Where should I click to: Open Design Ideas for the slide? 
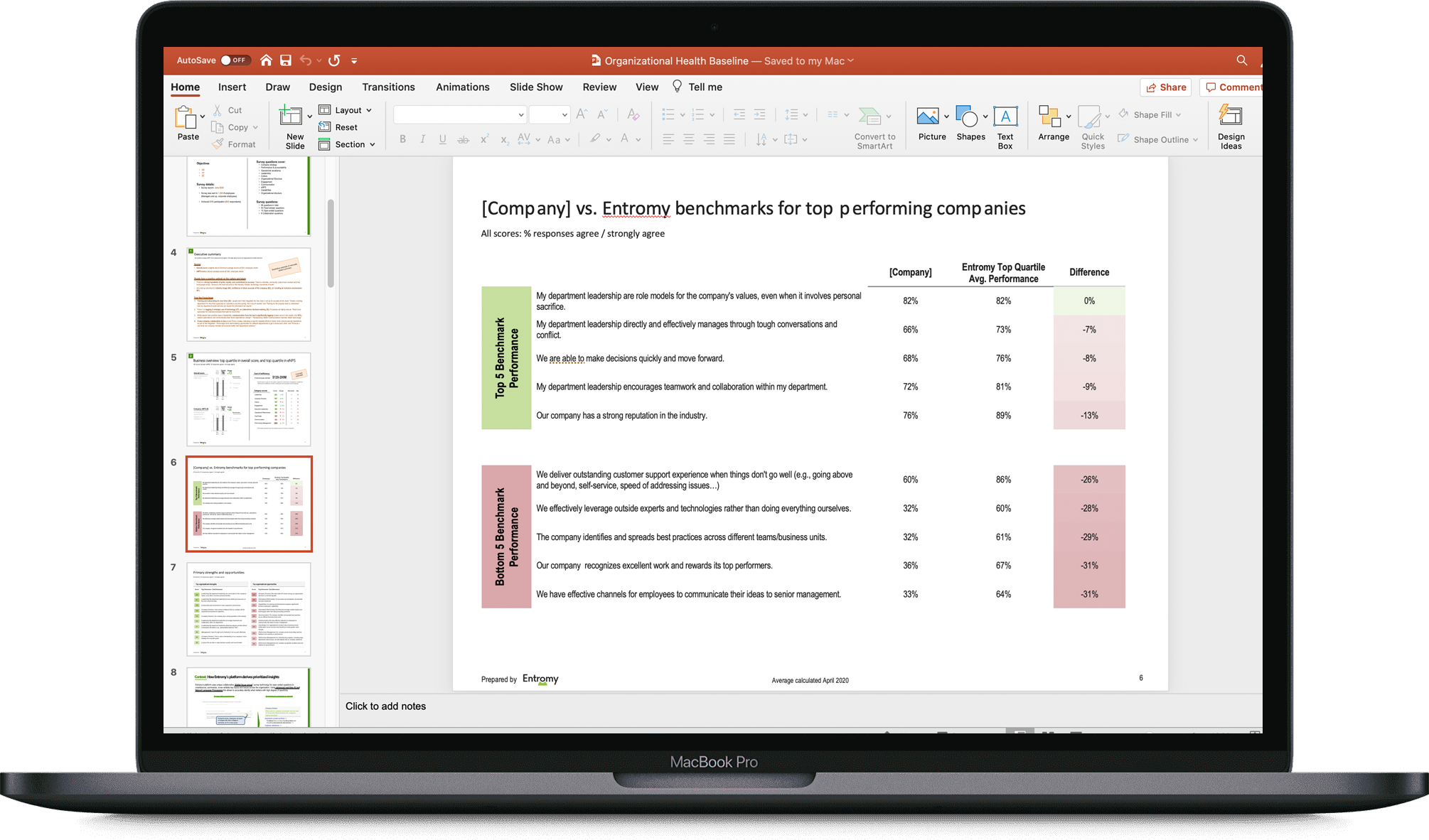coord(1231,124)
